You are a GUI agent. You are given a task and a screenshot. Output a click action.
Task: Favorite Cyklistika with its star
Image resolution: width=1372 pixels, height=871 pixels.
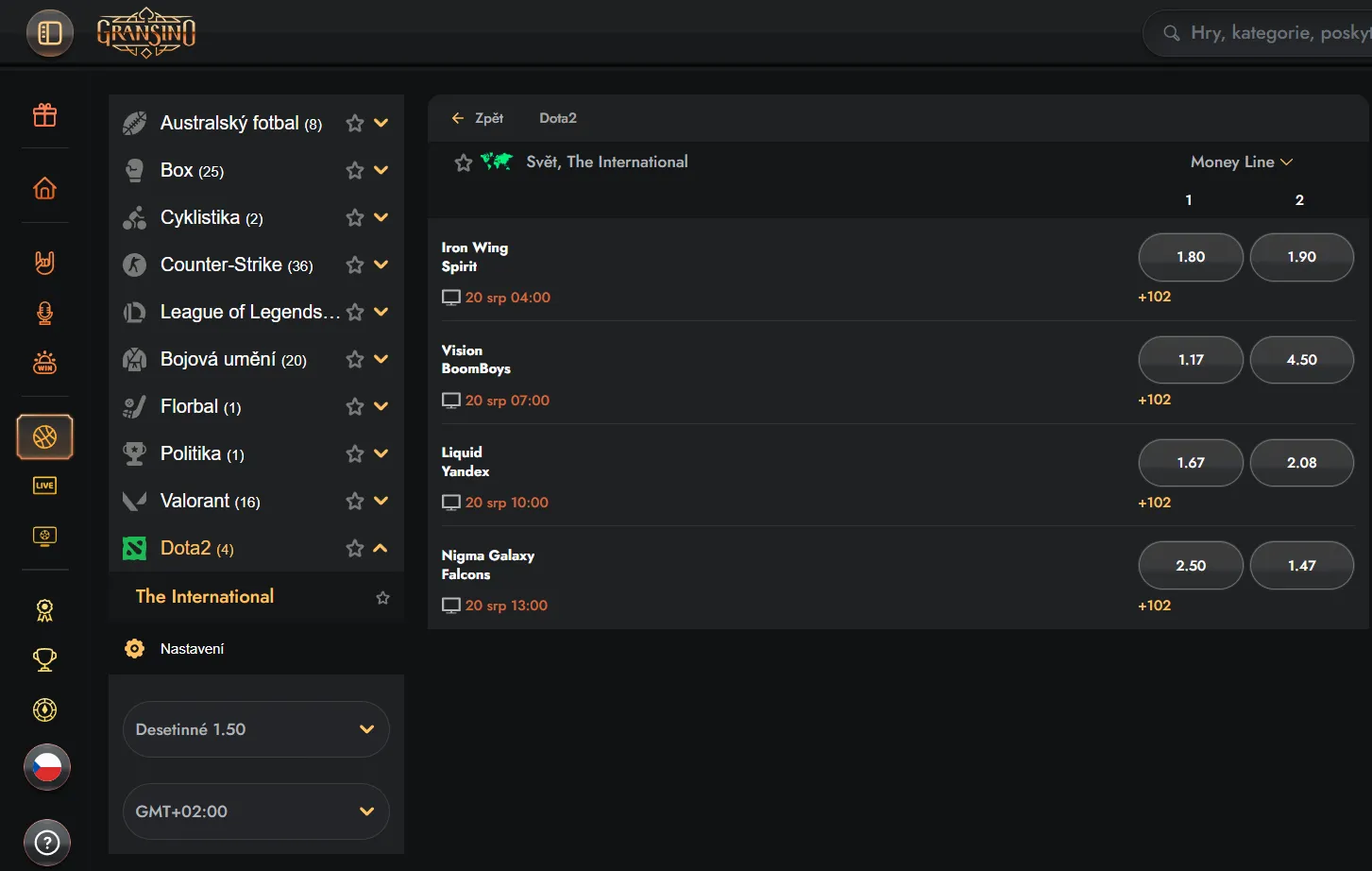(x=355, y=217)
